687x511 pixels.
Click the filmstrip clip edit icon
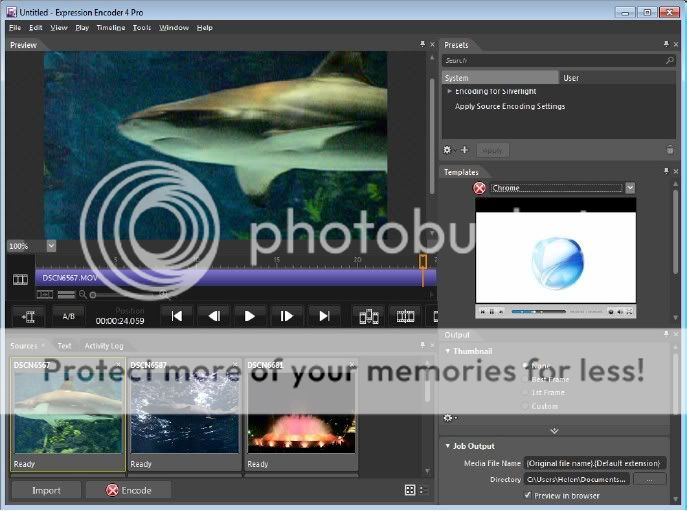point(406,316)
